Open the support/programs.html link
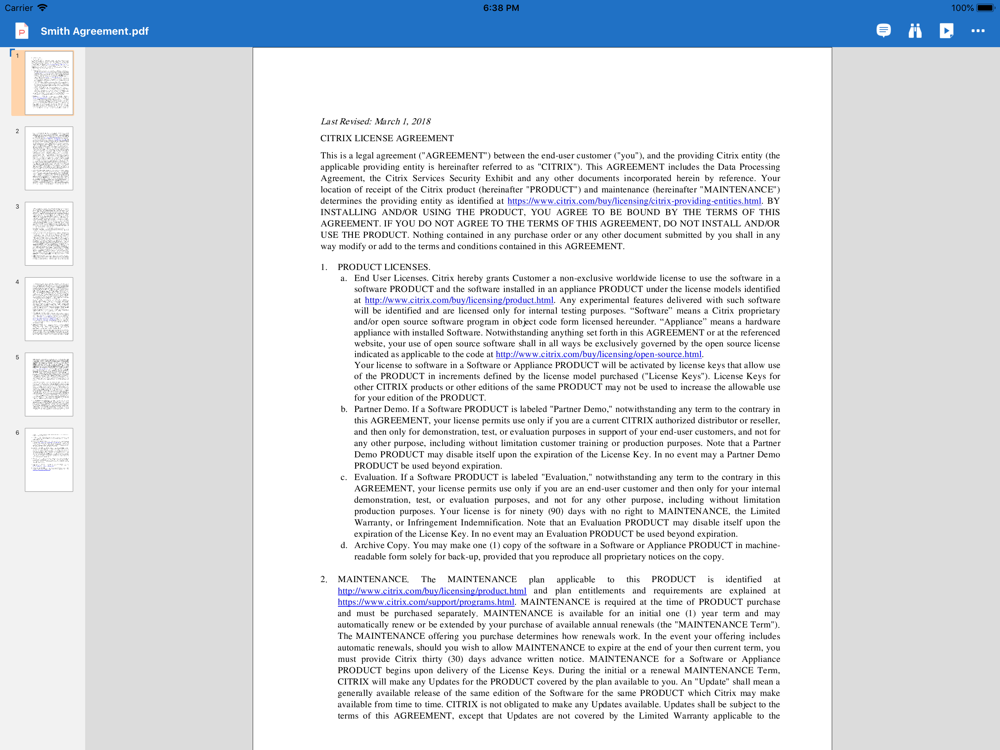The height and width of the screenshot is (750, 1000). tap(426, 602)
